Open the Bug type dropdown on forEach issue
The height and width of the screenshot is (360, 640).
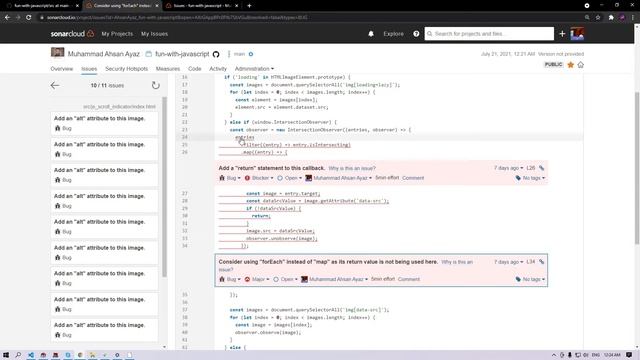(x=230, y=279)
